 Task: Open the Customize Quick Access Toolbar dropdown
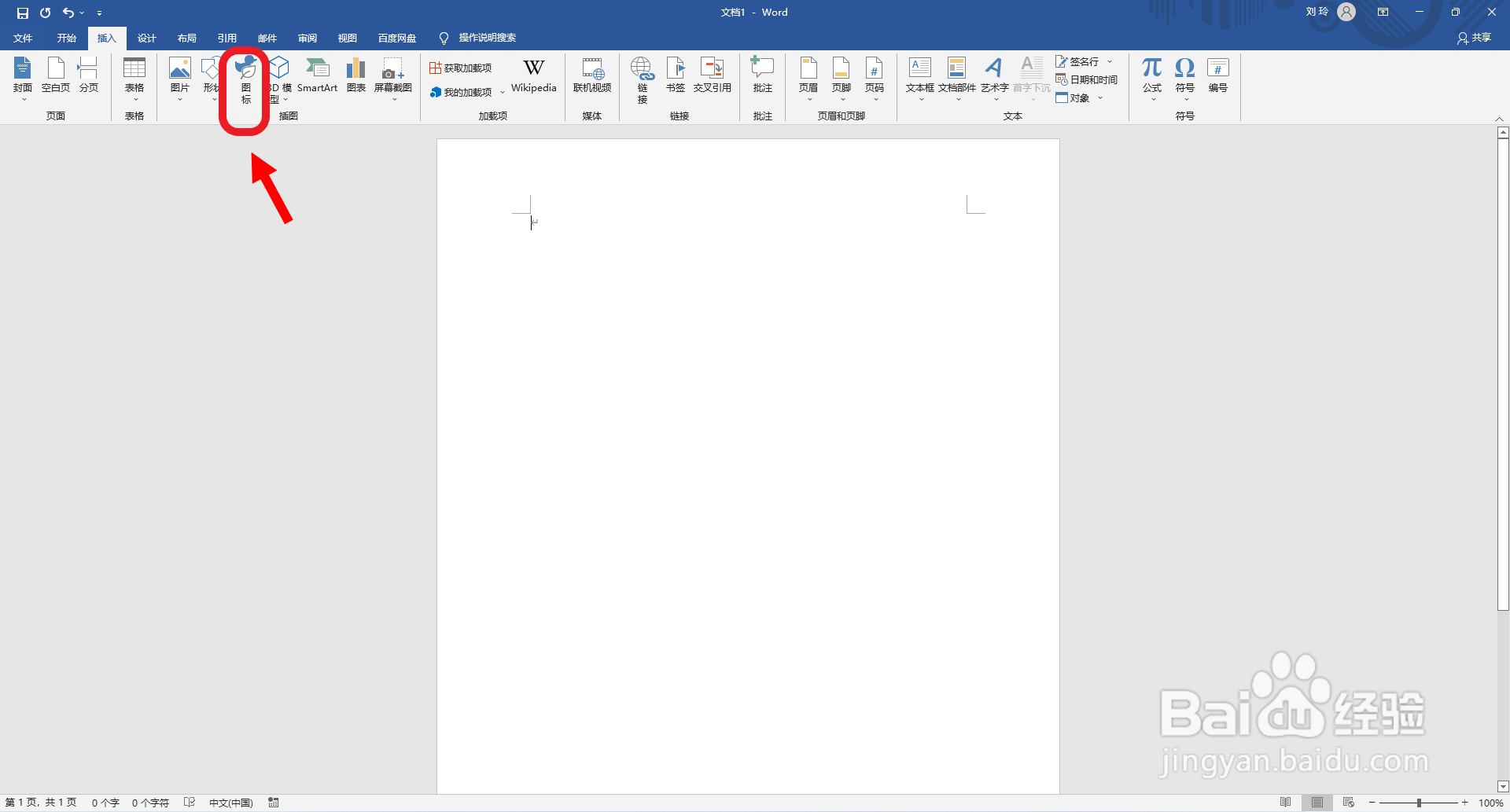[99, 13]
